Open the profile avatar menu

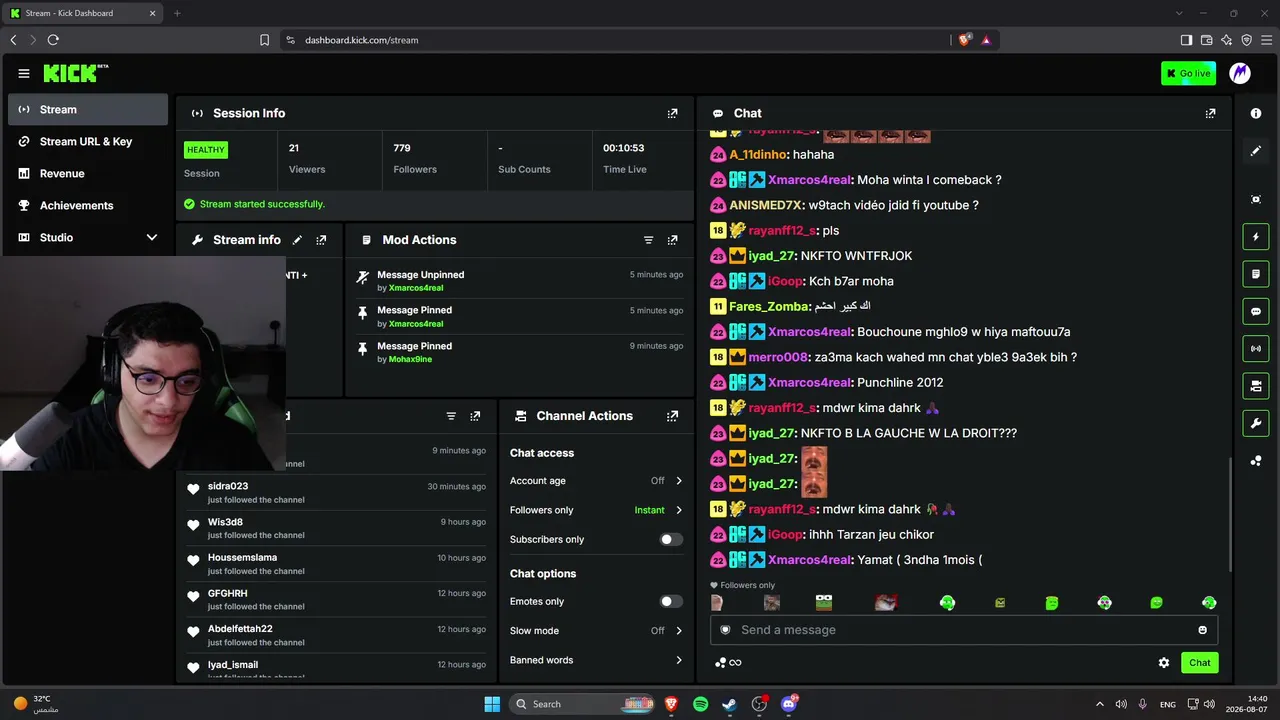(1240, 73)
